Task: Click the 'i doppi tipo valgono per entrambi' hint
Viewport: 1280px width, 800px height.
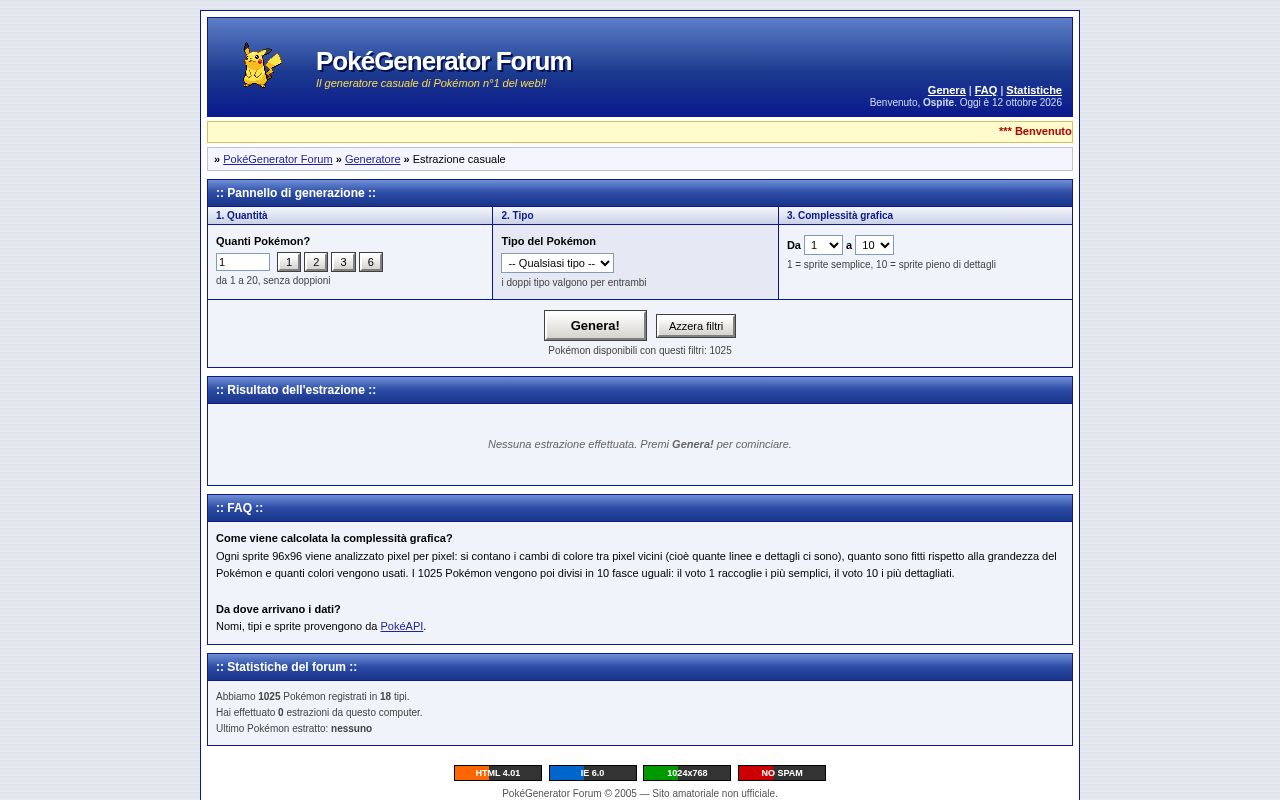Action: pyautogui.click(x=574, y=283)
